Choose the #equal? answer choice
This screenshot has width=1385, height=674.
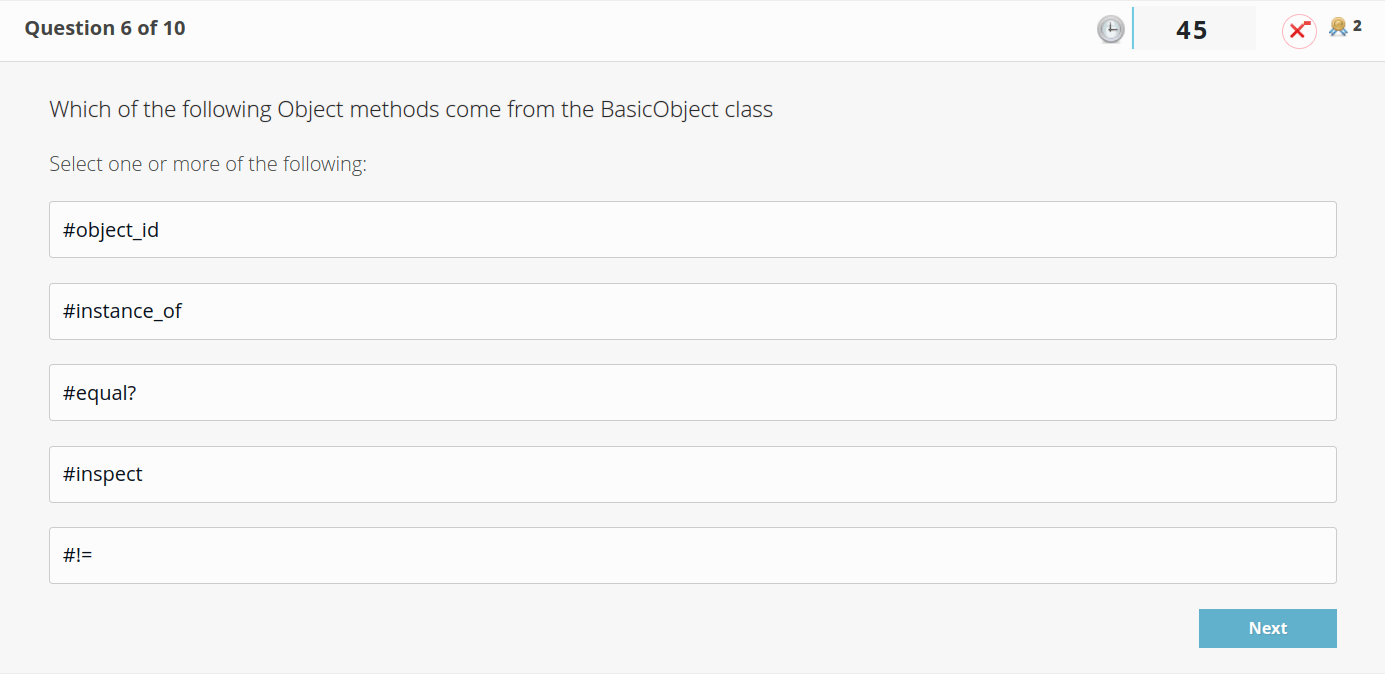(x=692, y=392)
